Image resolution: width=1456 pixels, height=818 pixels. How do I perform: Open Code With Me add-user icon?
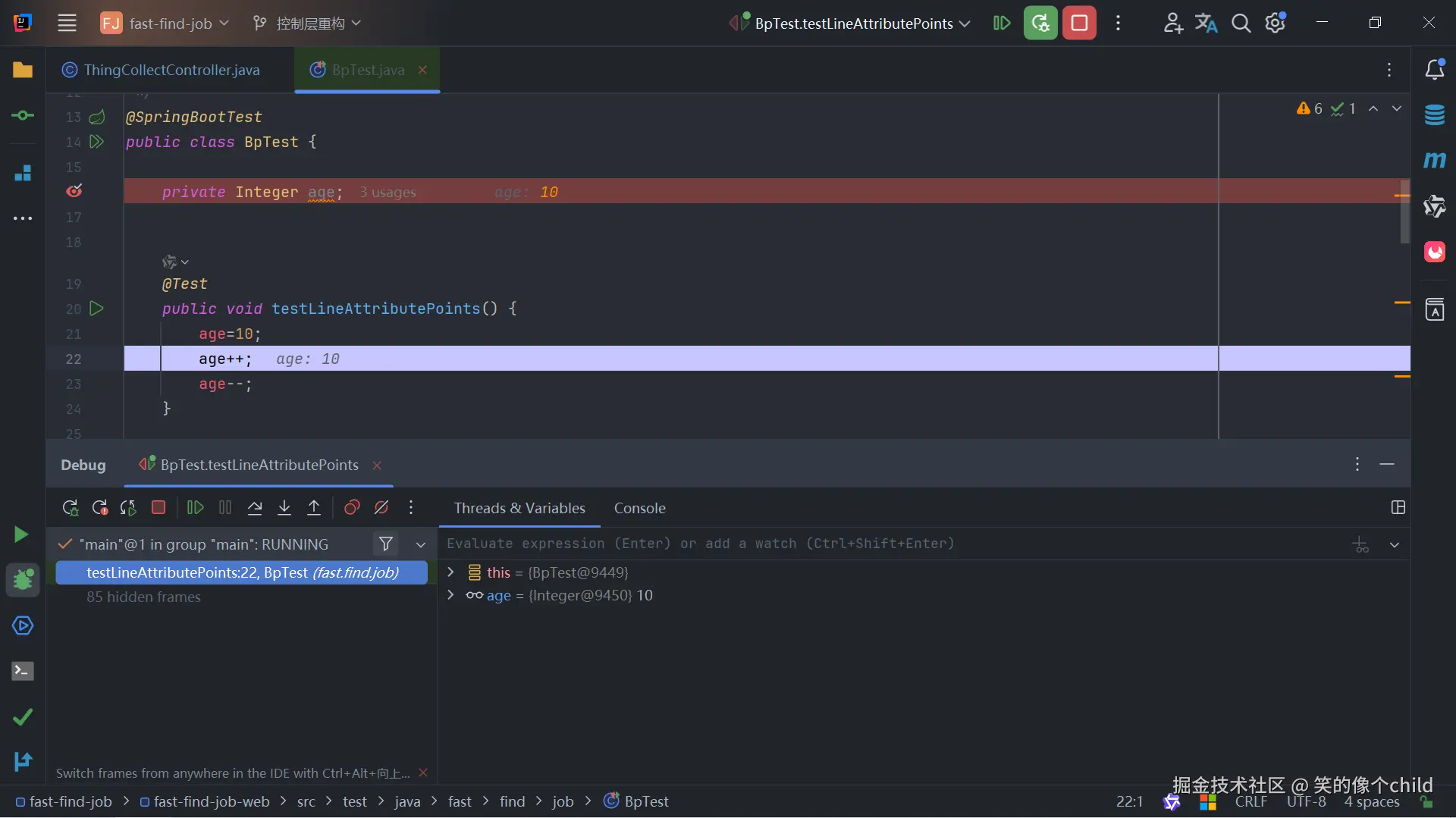[x=1172, y=23]
